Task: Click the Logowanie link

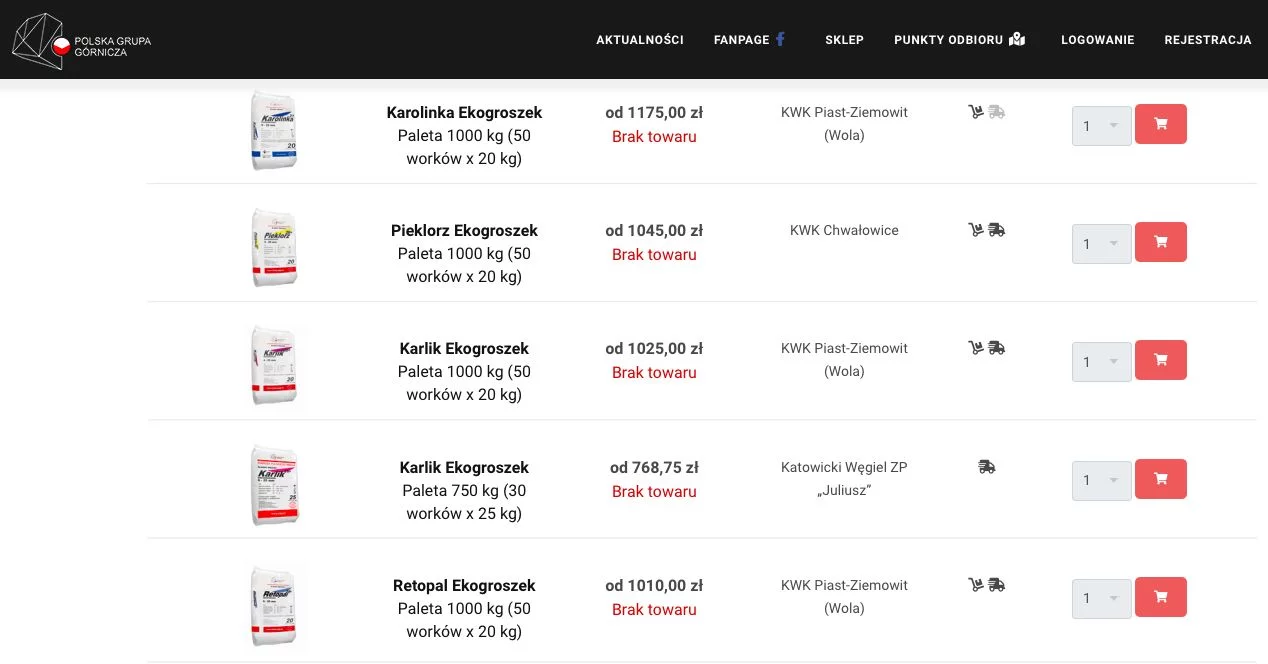Action: coord(1097,40)
